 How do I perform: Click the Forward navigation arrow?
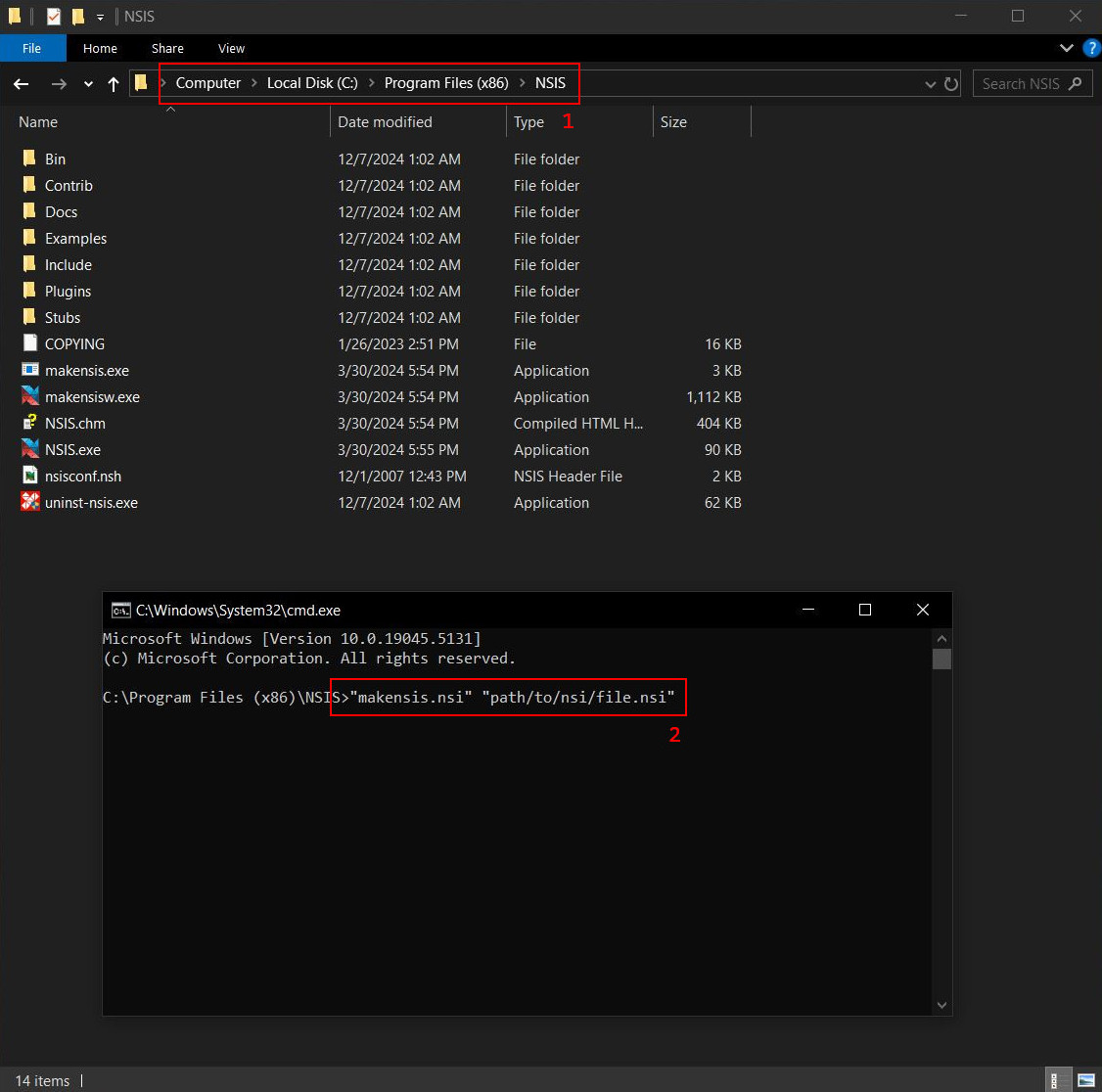59,84
